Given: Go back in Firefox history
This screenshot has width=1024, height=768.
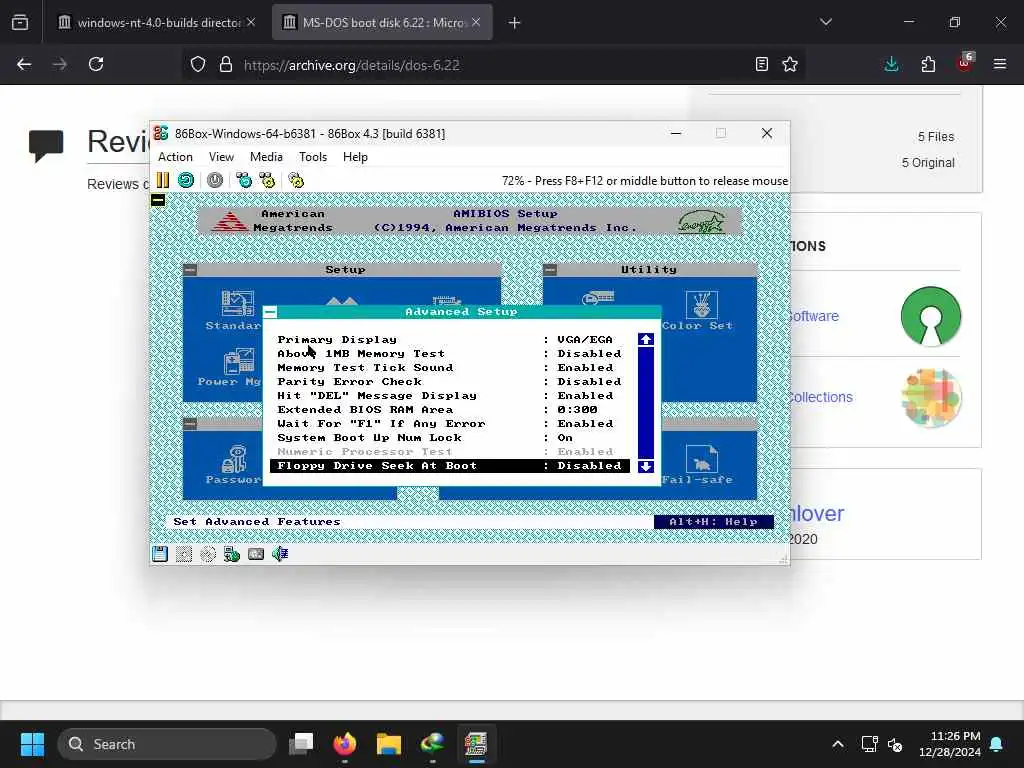Looking at the screenshot, I should pos(24,64).
